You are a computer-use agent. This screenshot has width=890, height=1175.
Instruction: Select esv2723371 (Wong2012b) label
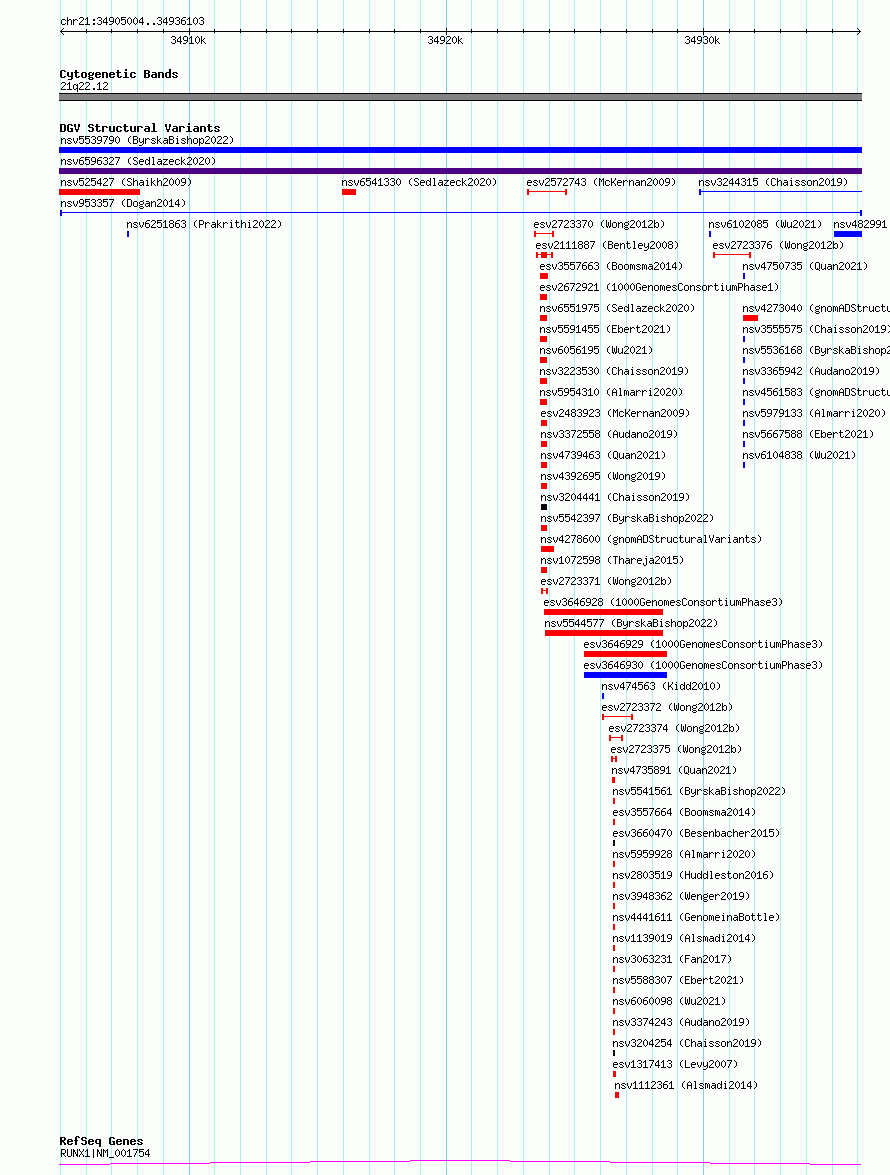tap(606, 581)
